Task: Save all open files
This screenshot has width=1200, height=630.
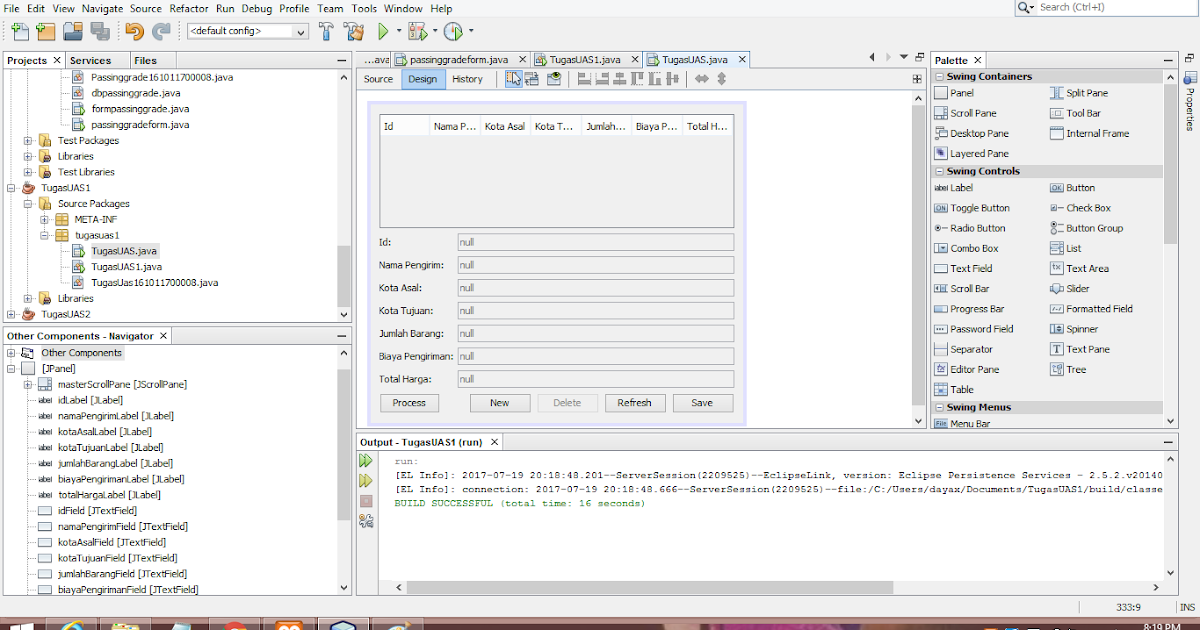Action: 99,31
